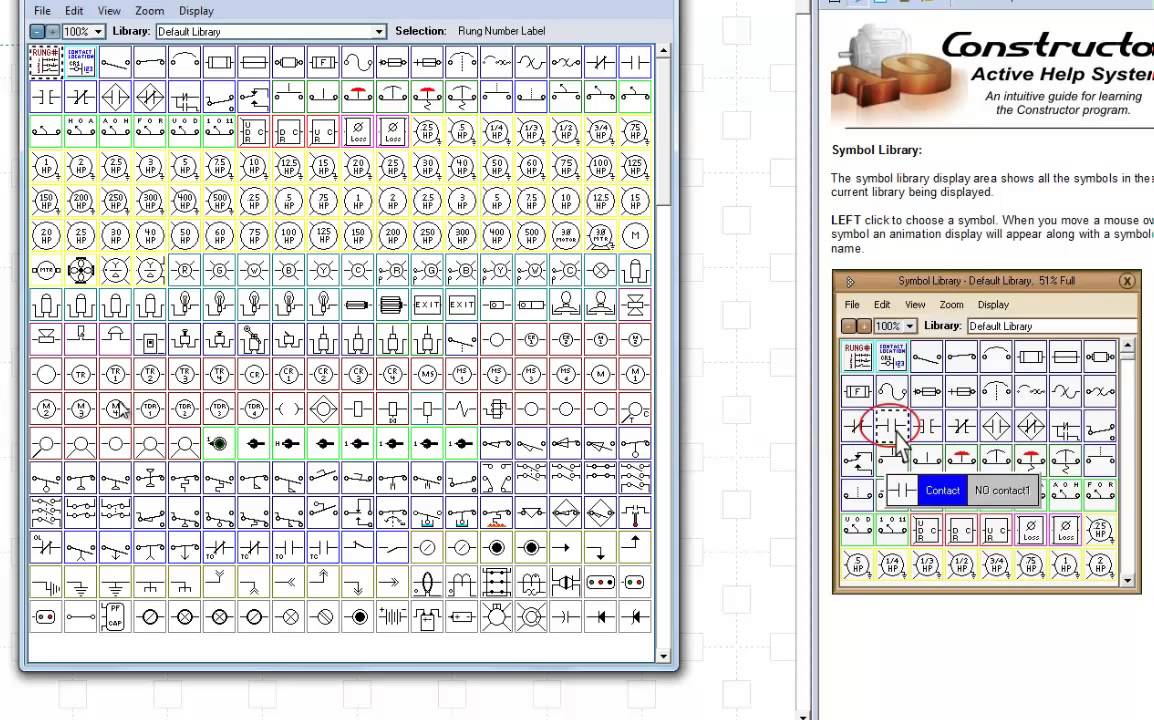Open the File menu
This screenshot has height=720, width=1154.
click(x=43, y=10)
